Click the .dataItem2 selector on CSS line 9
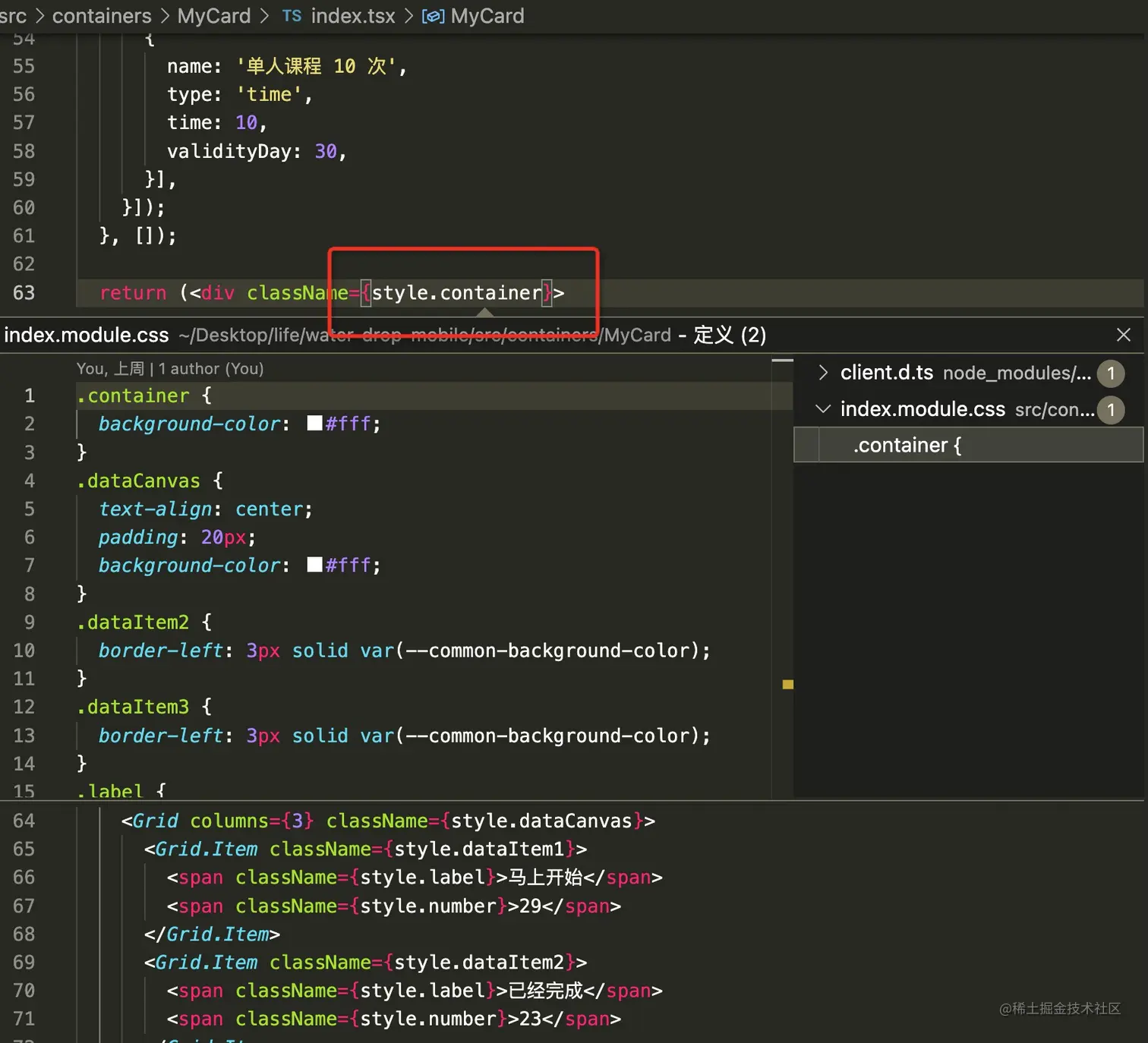Screen dimensions: 1148x1043 [133, 622]
